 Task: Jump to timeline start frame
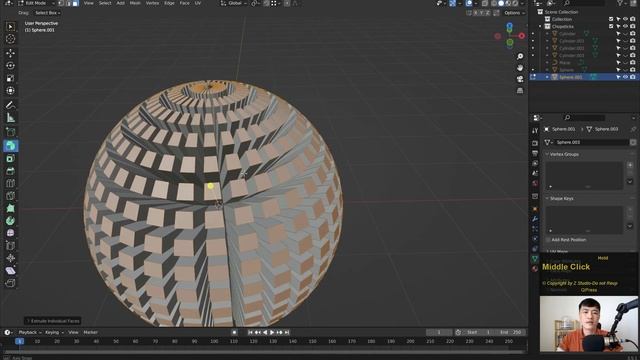click(x=250, y=333)
